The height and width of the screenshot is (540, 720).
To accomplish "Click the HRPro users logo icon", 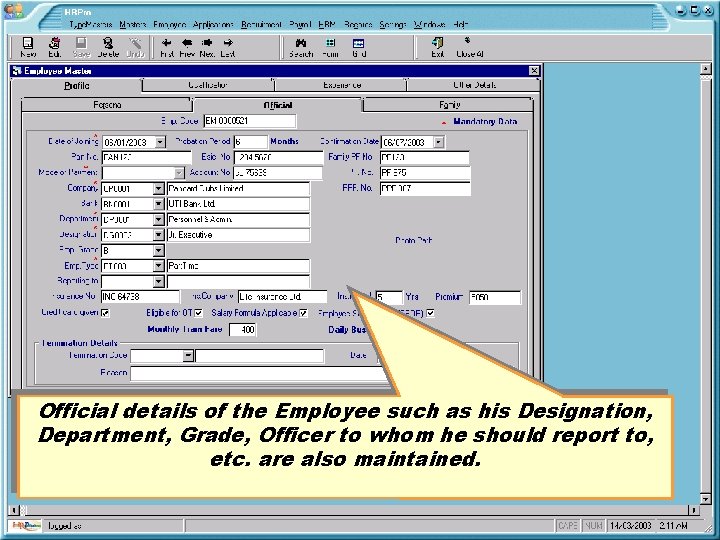I will (x=13, y=10).
